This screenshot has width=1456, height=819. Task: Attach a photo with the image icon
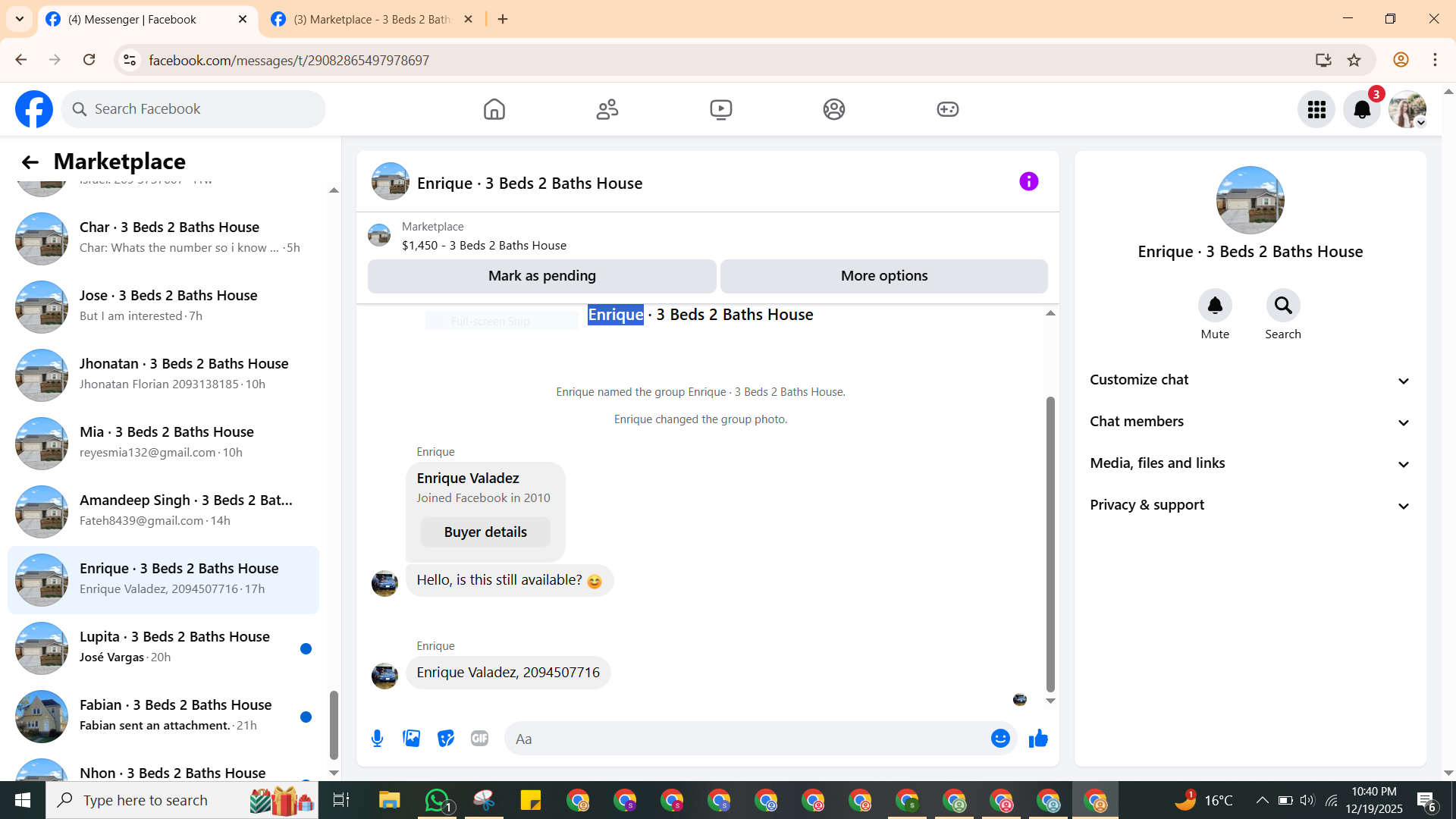[412, 739]
